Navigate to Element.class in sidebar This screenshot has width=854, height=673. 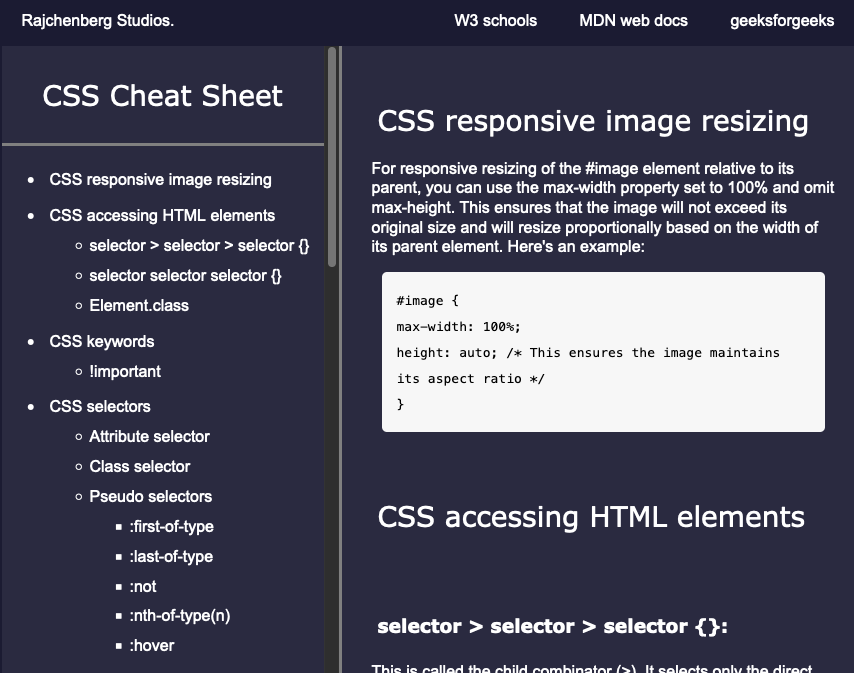139,306
